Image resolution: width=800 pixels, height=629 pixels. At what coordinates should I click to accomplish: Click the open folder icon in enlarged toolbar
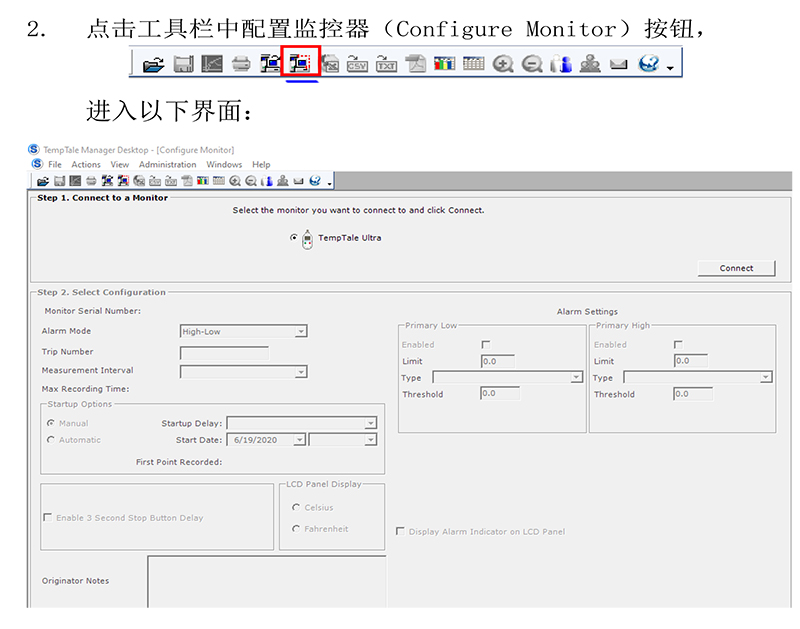[x=152, y=64]
